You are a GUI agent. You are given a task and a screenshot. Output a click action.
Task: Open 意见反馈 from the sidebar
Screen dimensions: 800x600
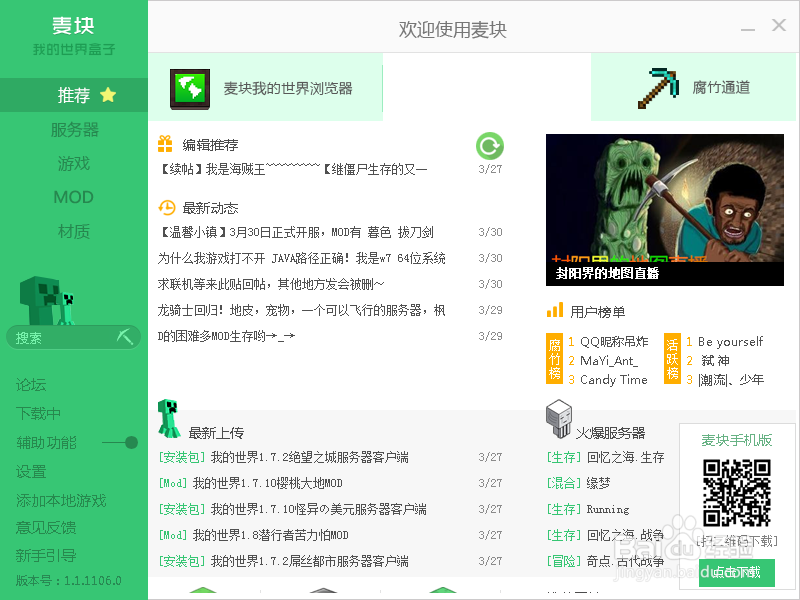click(x=49, y=530)
